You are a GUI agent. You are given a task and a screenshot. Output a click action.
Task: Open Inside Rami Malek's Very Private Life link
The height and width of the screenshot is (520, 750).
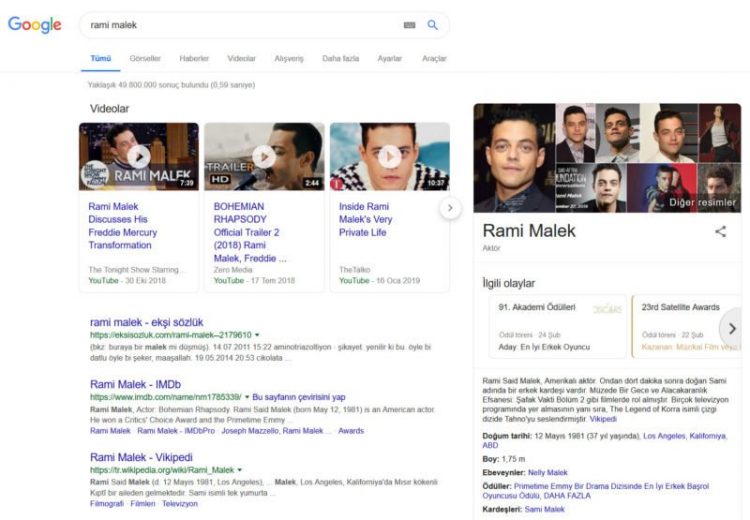coord(365,220)
